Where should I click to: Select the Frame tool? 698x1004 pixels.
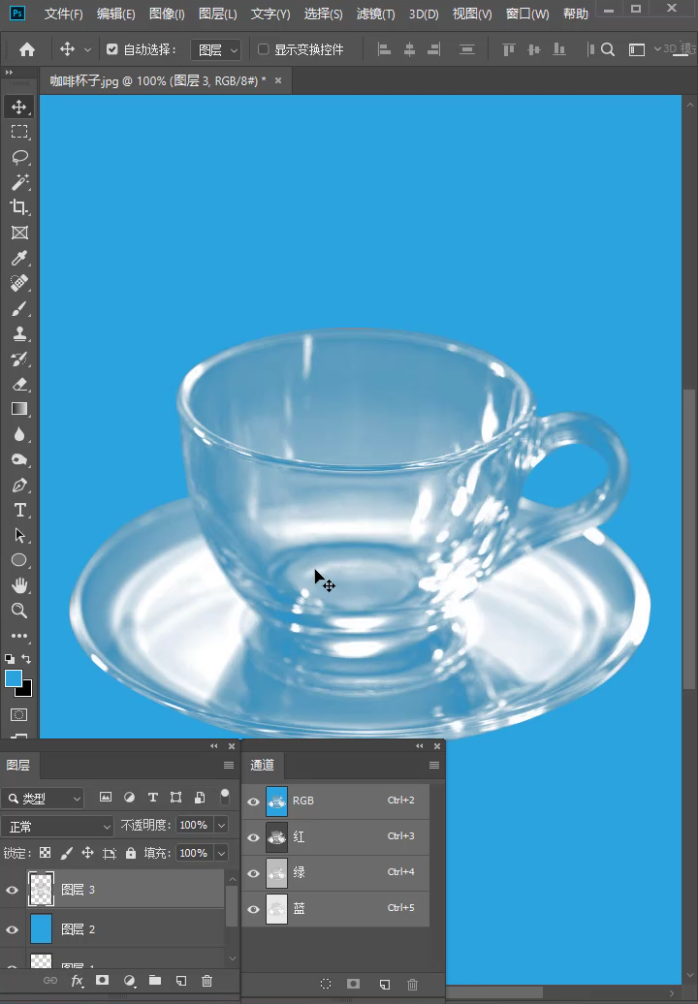pos(19,233)
